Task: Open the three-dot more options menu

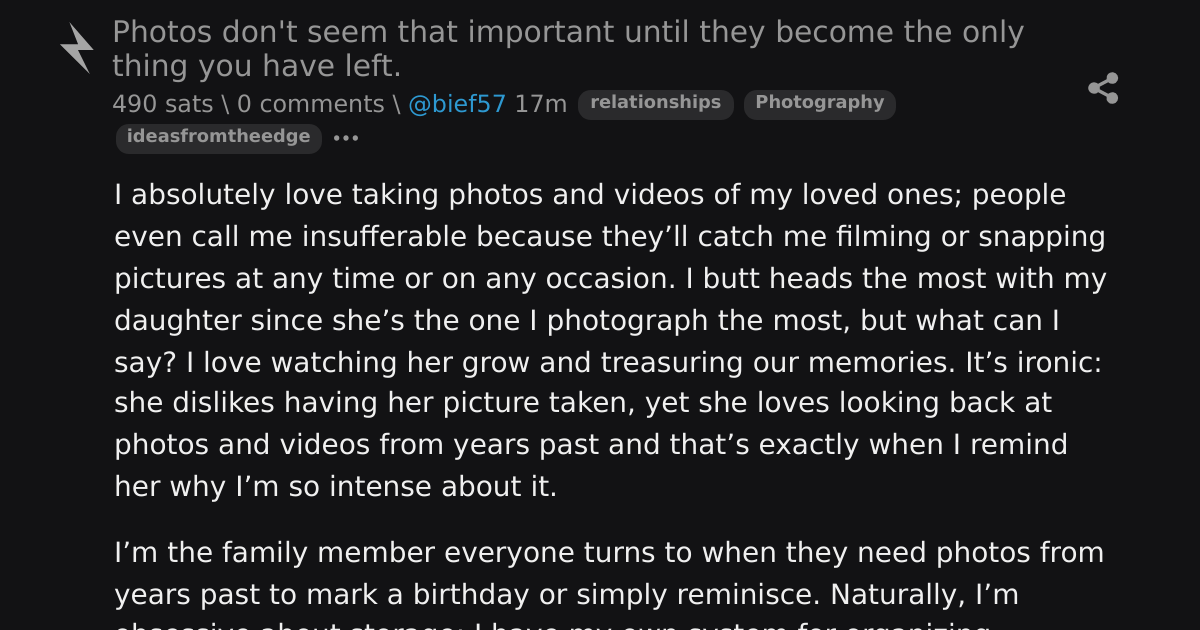Action: (346, 138)
